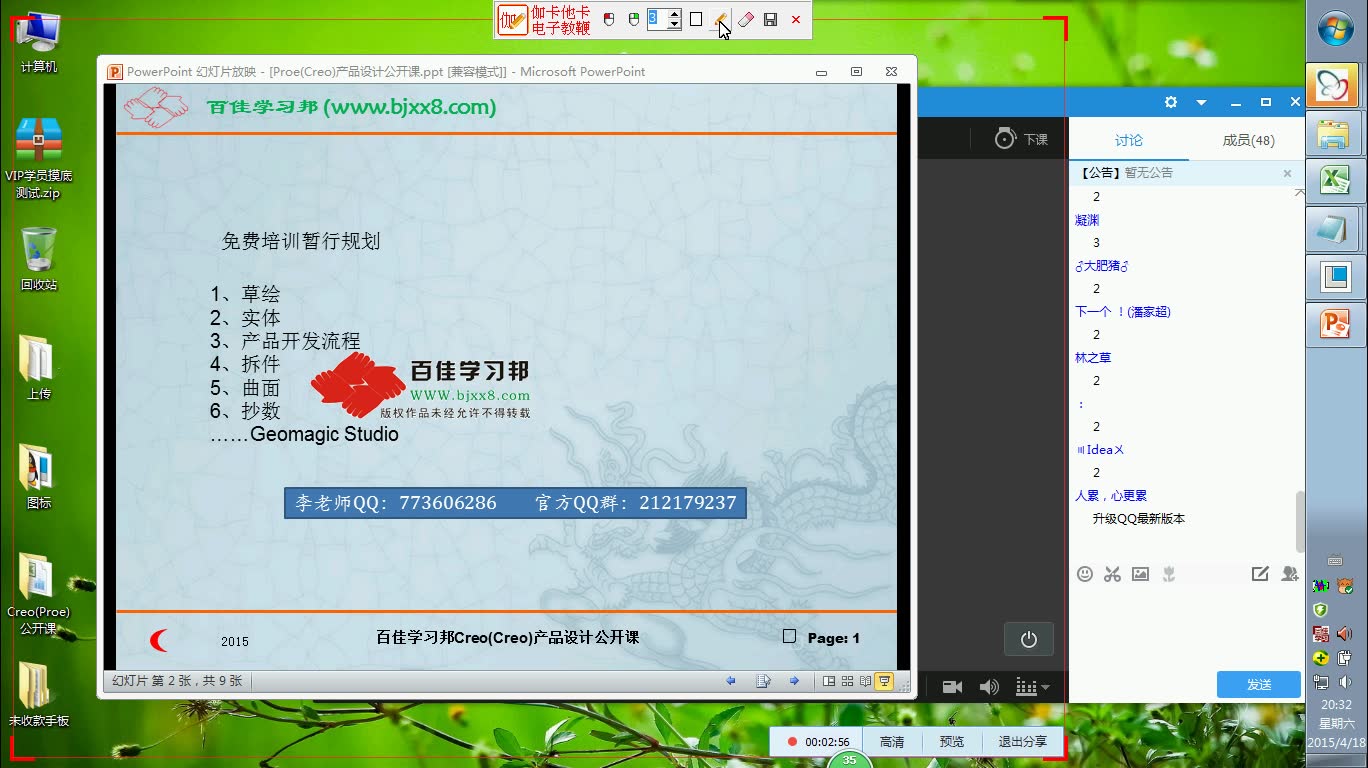The height and width of the screenshot is (768, 1368).
Task: Go to next slide arrow in PowerPoint
Action: (x=795, y=681)
